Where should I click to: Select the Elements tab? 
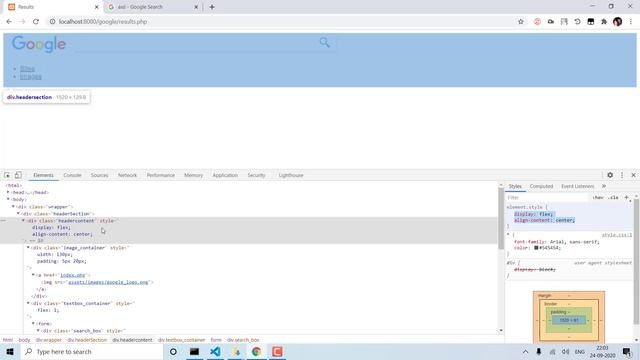tap(43, 175)
